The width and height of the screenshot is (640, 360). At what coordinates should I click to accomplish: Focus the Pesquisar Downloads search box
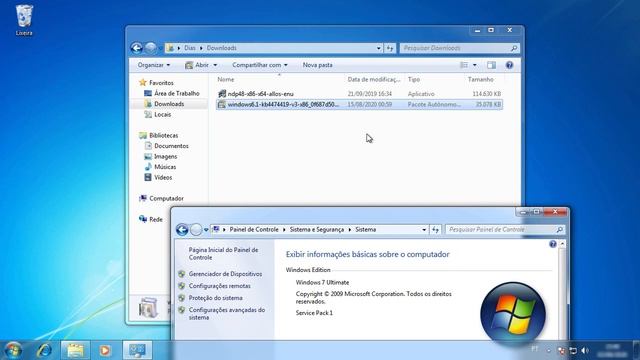(459, 48)
